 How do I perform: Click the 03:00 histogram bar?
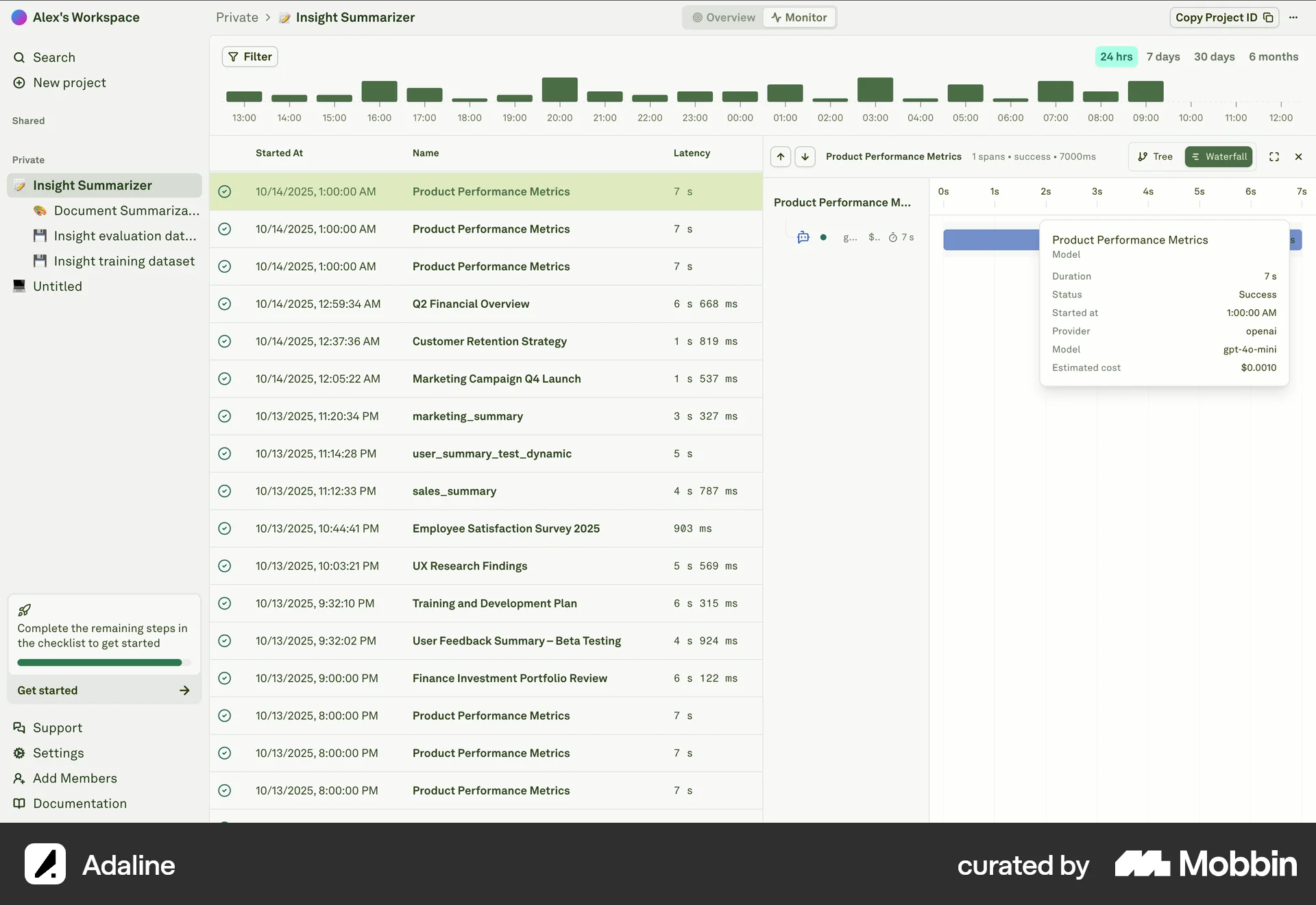coord(875,90)
